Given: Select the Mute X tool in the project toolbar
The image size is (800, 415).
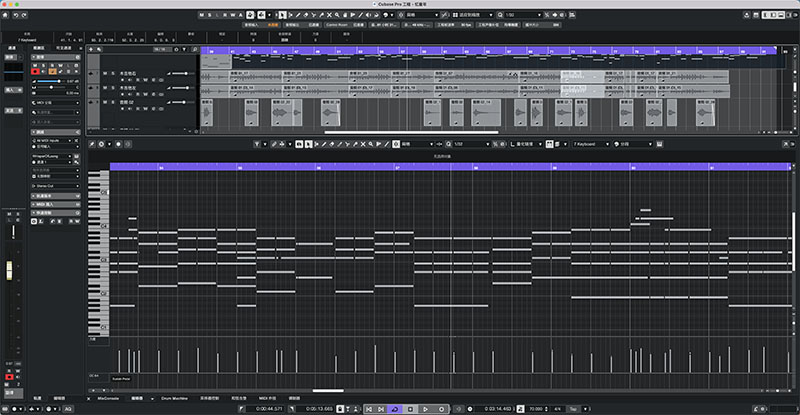Looking at the screenshot, I should (329, 15).
